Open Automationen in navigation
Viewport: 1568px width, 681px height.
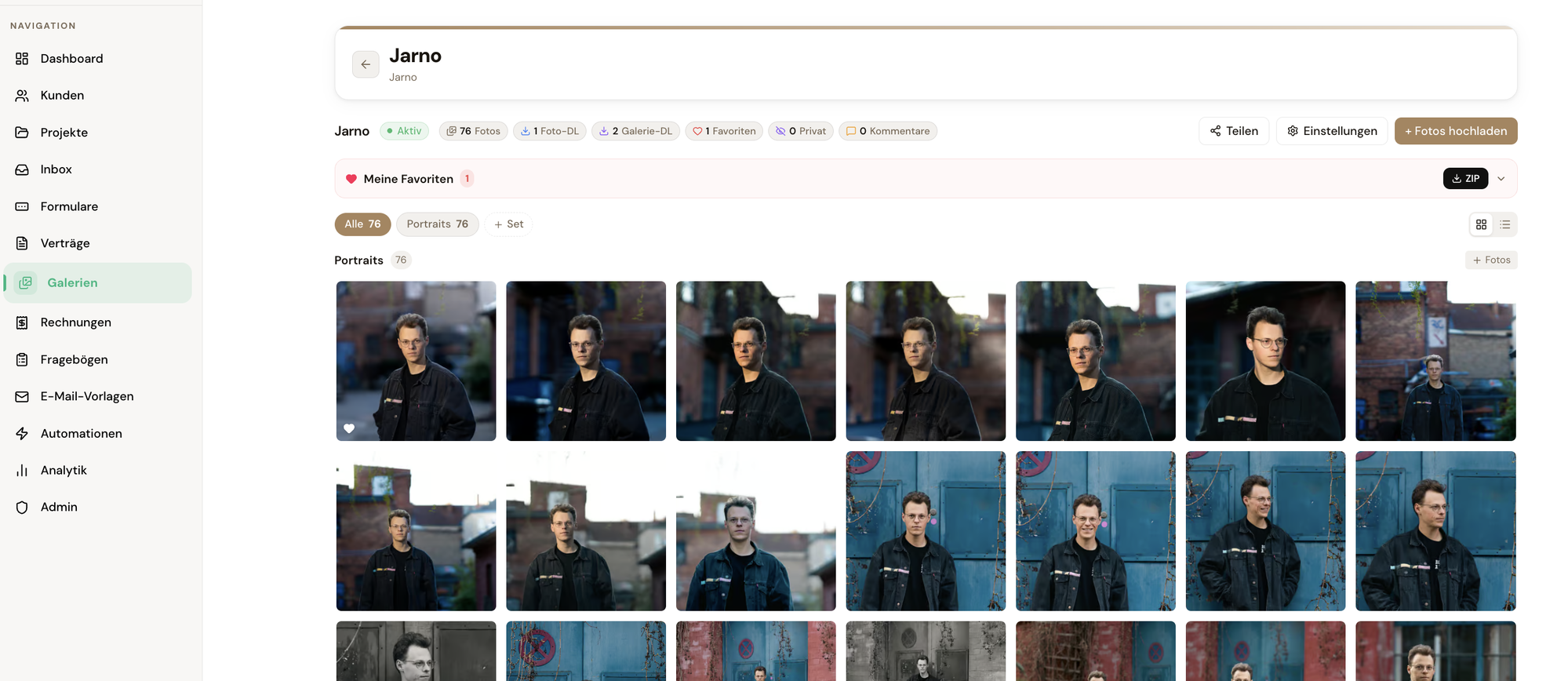tap(81, 433)
